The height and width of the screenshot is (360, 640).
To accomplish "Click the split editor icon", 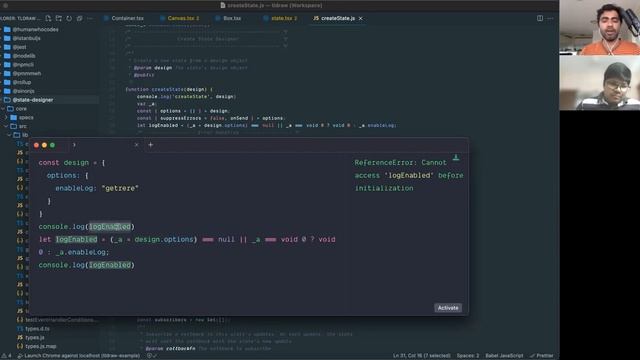I will point(540,18).
